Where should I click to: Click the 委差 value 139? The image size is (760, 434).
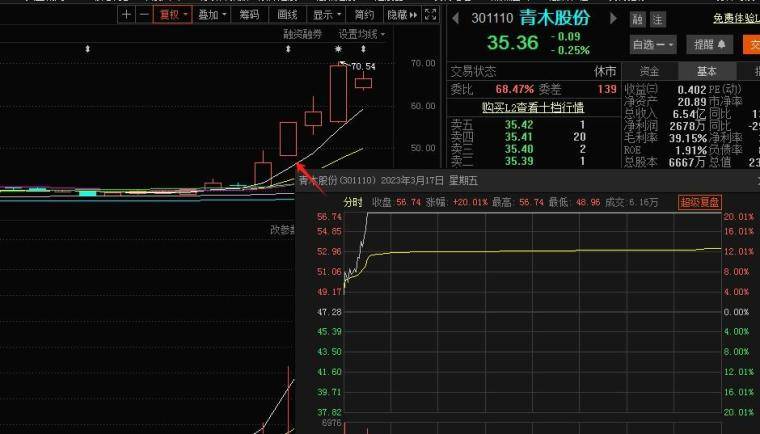607,89
